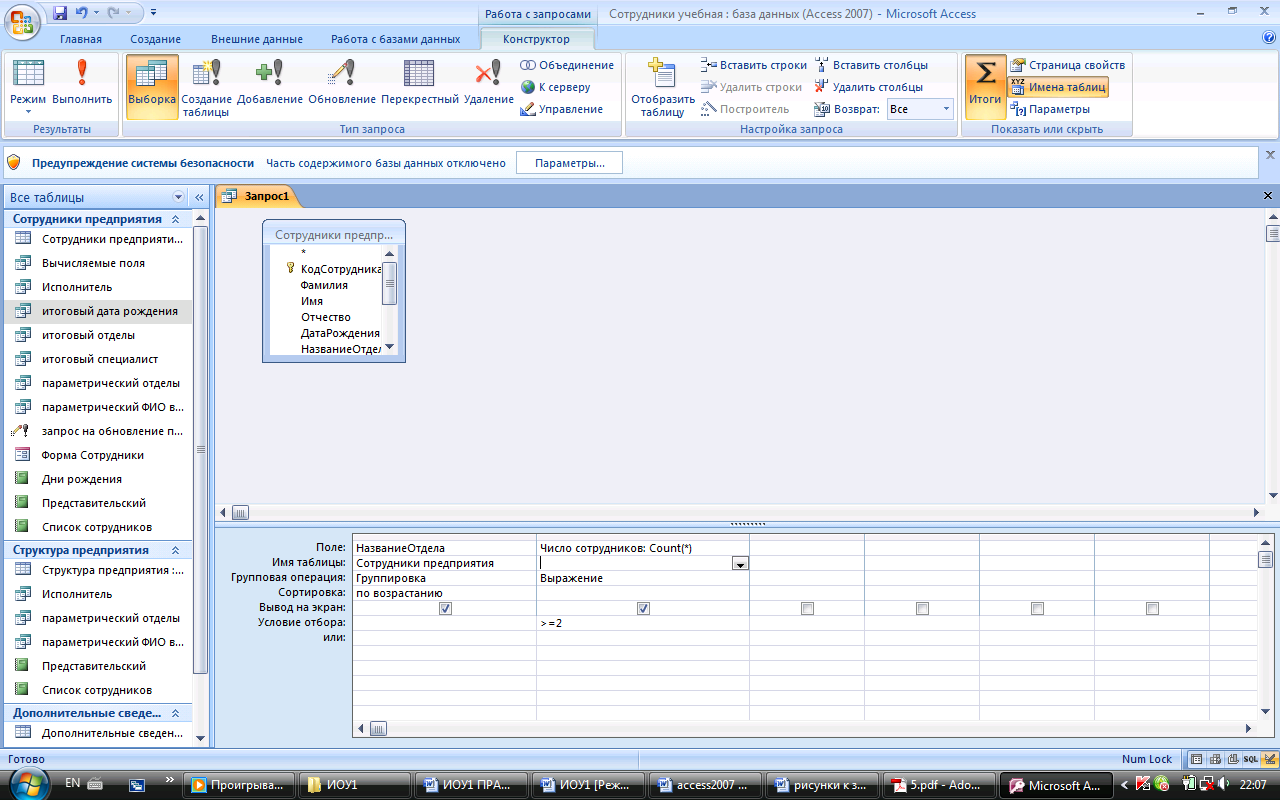Switch to SQL view in status bar
The width and height of the screenshot is (1280, 800).
[1250, 759]
